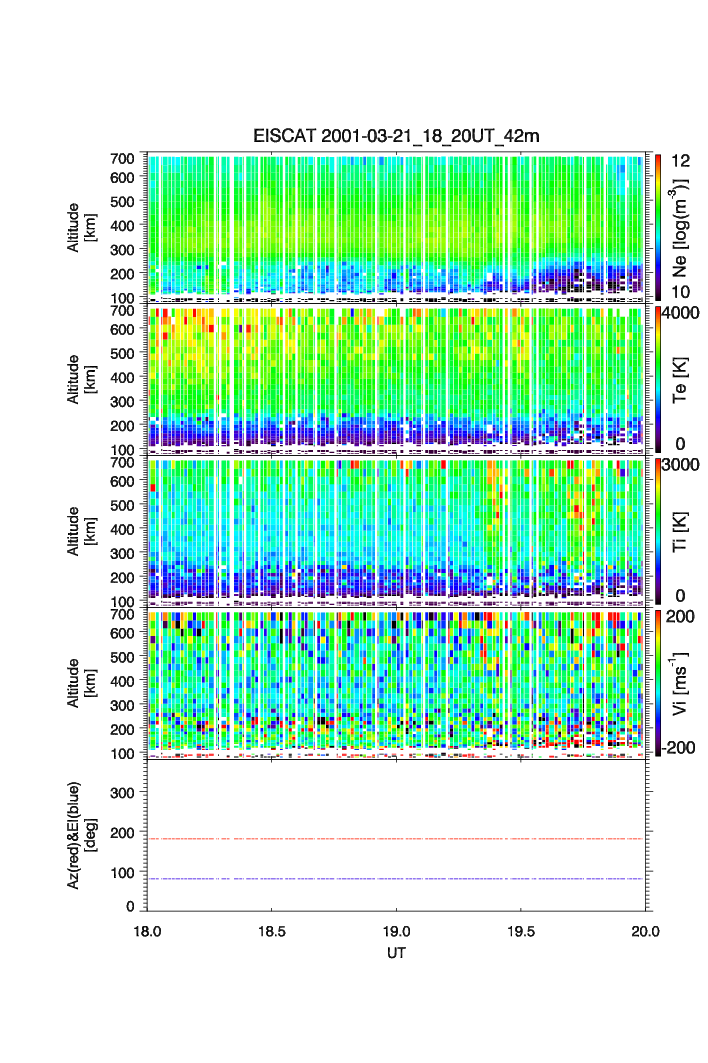The image size is (708, 1063).
Task: Click the Altitude [km] label of top panel
Action: click(80, 226)
